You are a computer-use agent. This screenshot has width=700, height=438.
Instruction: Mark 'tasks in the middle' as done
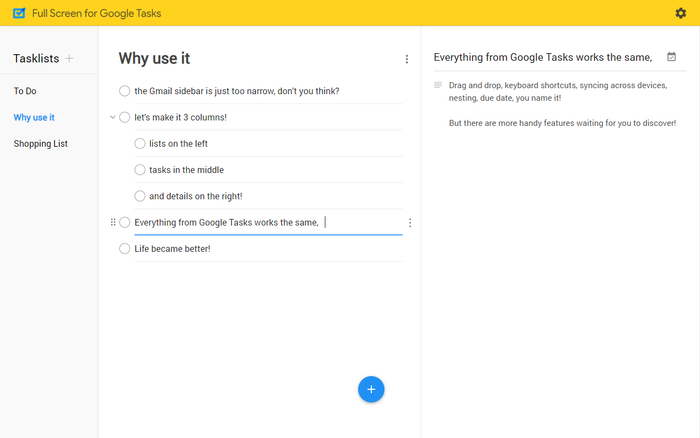[x=140, y=169]
